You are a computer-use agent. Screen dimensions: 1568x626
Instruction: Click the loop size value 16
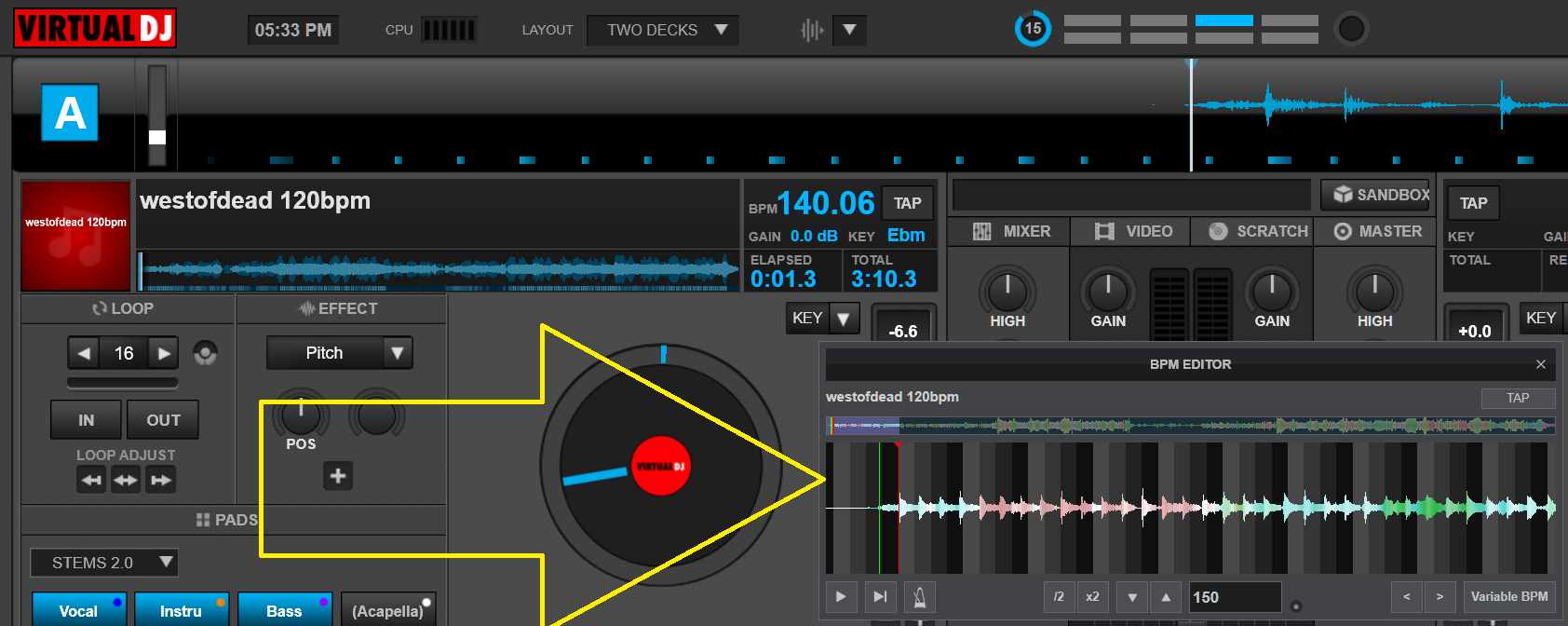(124, 353)
